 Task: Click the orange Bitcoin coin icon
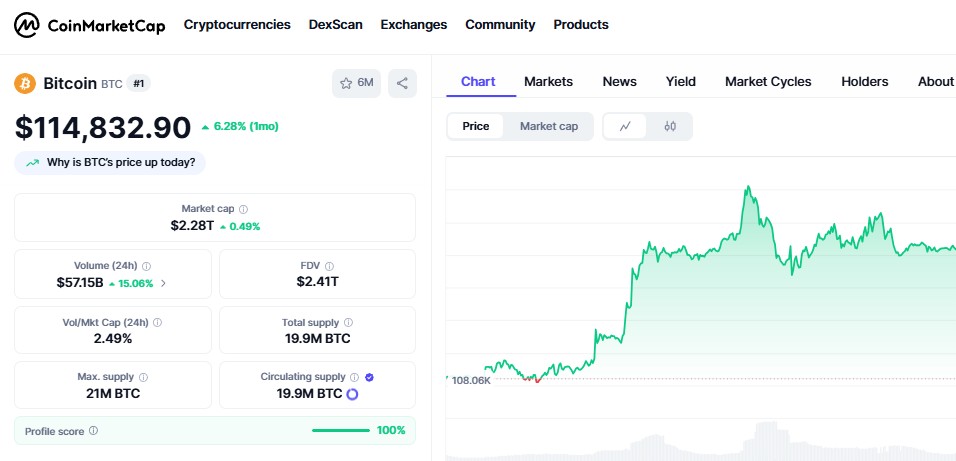click(25, 84)
